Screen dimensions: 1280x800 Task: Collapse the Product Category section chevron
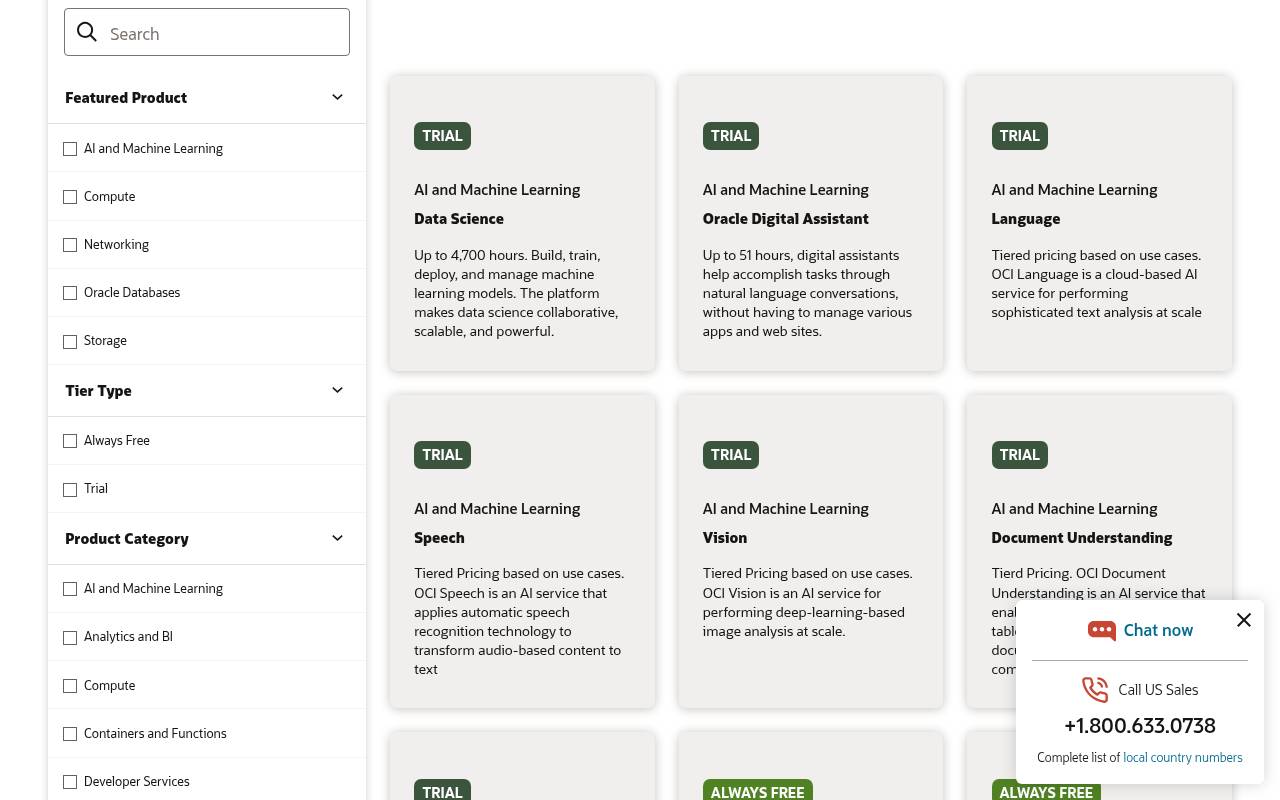337,538
